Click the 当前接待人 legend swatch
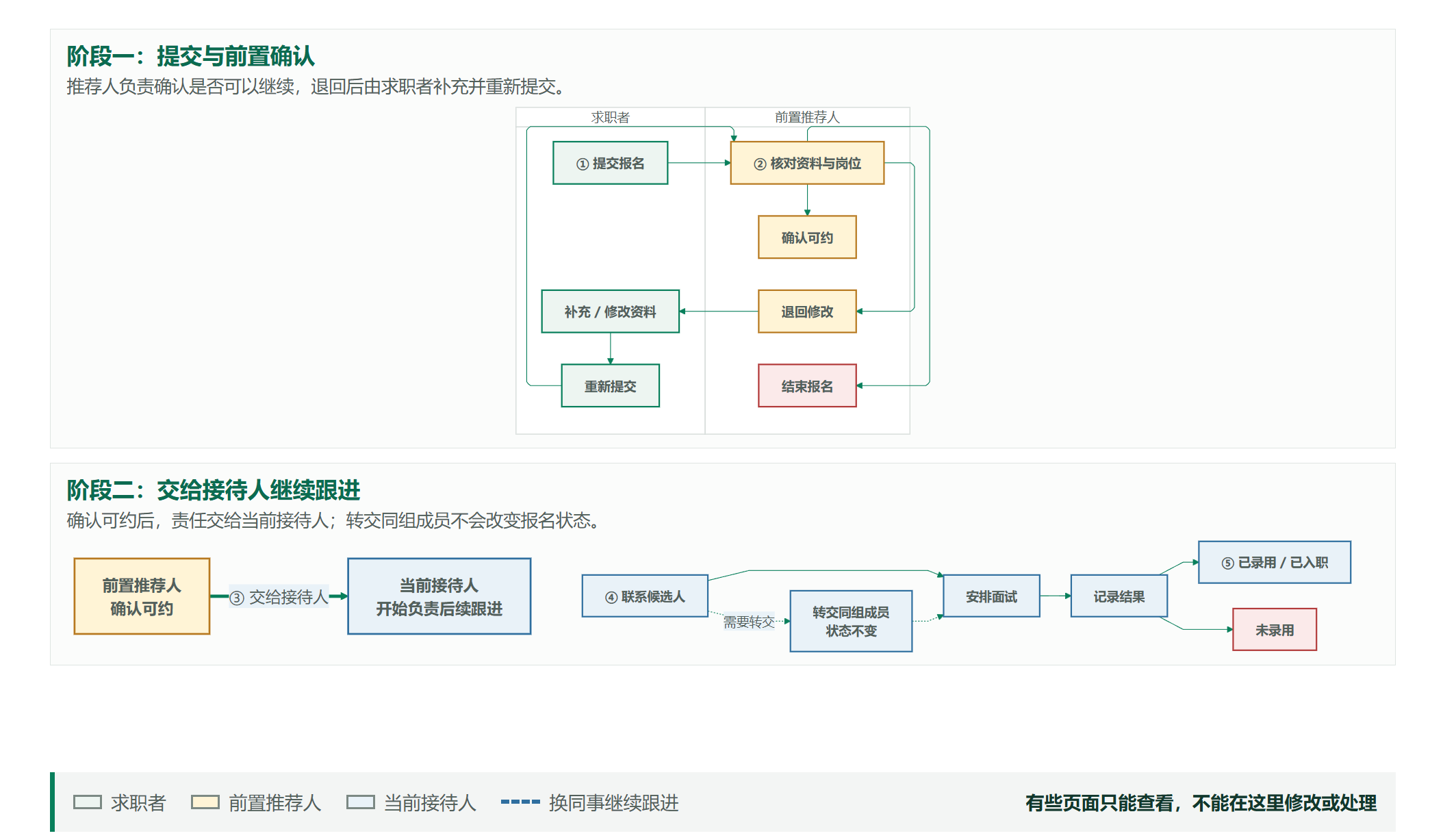The width and height of the screenshot is (1443, 840). click(361, 802)
